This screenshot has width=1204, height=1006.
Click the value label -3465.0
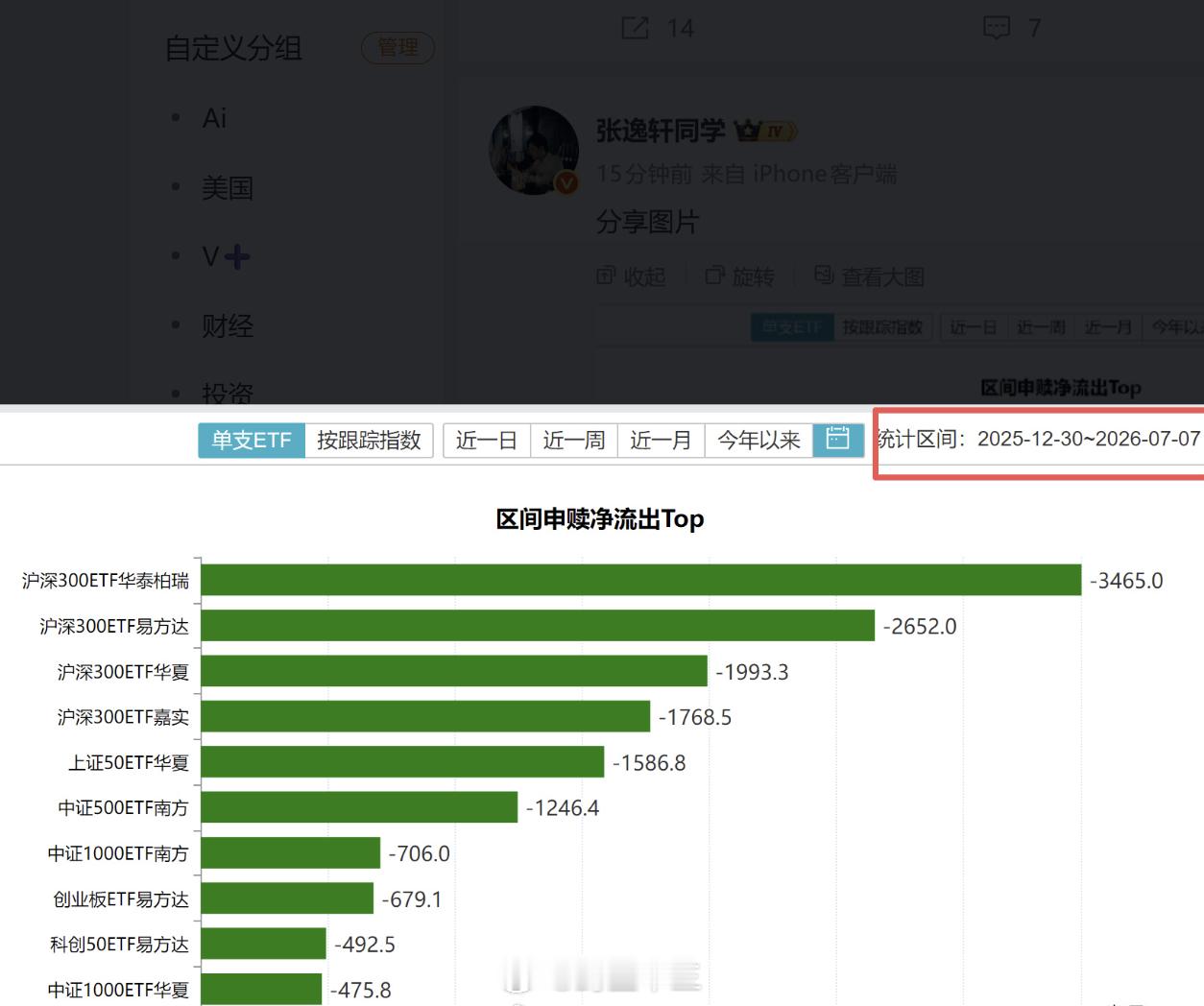coord(1126,581)
